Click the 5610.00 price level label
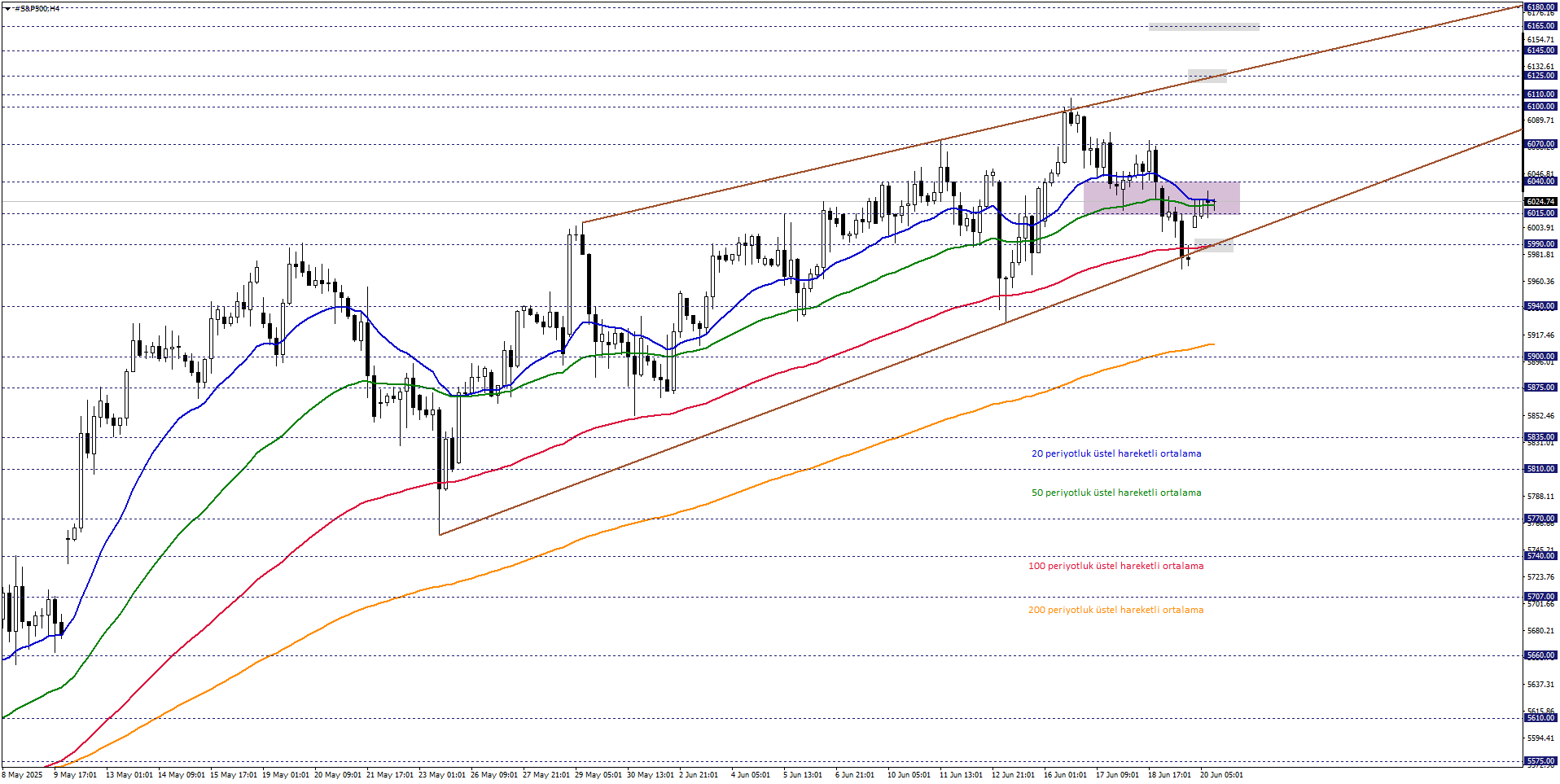The image size is (1560, 784). click(1540, 718)
